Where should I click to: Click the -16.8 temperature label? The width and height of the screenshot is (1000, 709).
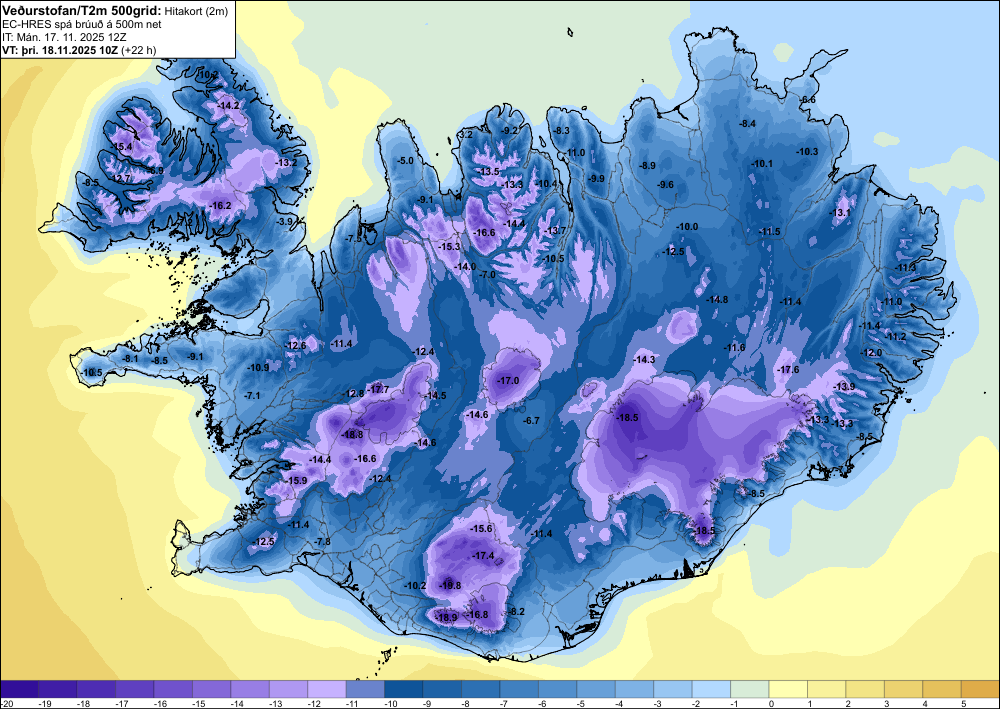pos(477,615)
